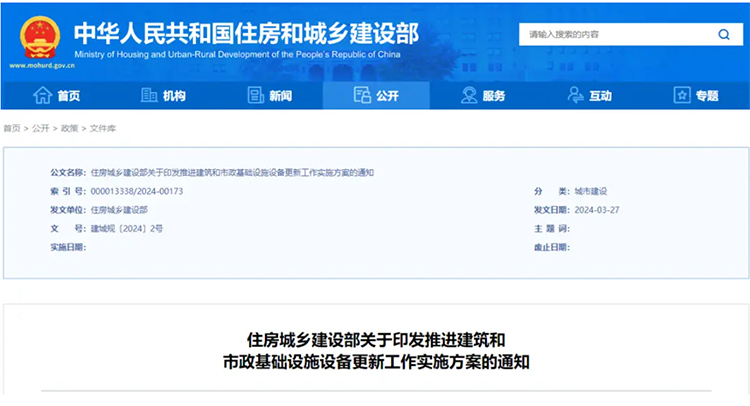This screenshot has width=750, height=406.
Task: Go to 首页 in the breadcrumb
Action: click(12, 128)
